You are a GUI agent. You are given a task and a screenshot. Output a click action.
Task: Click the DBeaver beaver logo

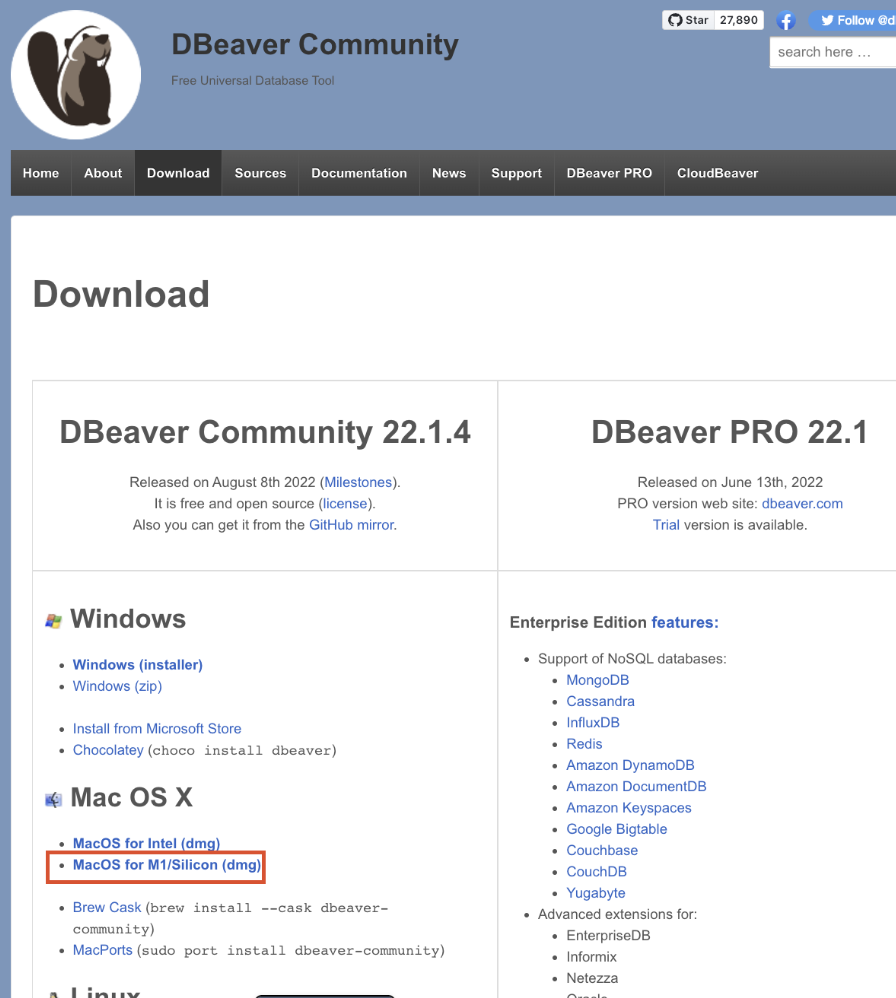coord(75,73)
